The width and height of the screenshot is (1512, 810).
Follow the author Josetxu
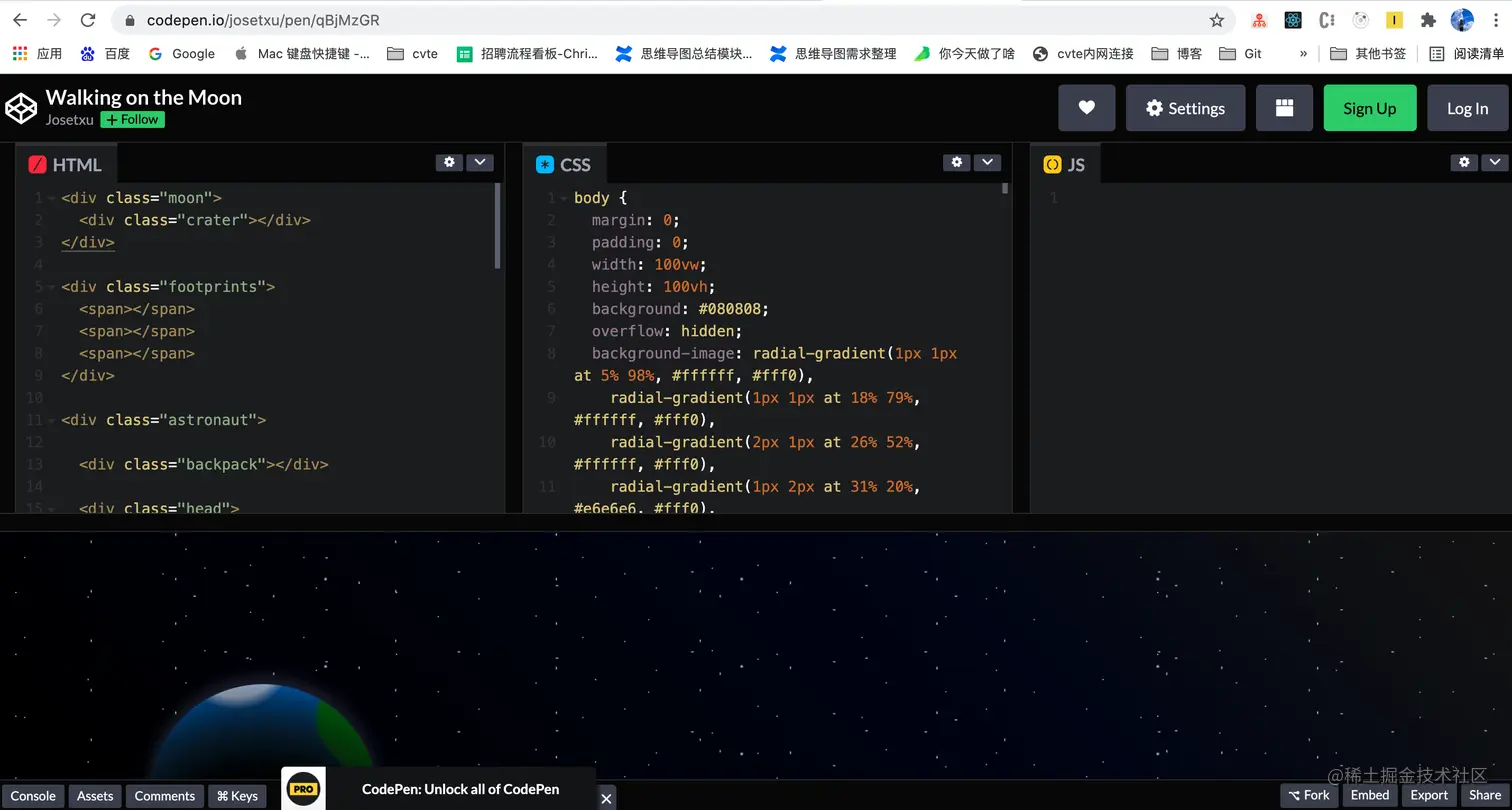point(132,119)
